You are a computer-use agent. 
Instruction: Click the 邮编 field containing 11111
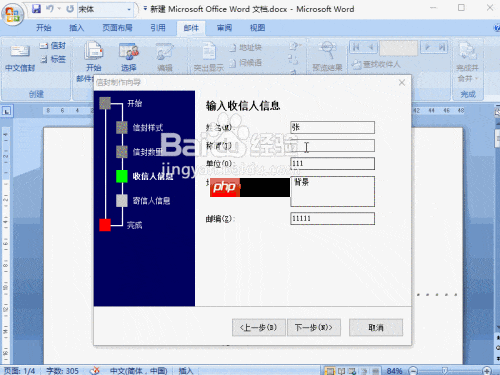click(333, 219)
